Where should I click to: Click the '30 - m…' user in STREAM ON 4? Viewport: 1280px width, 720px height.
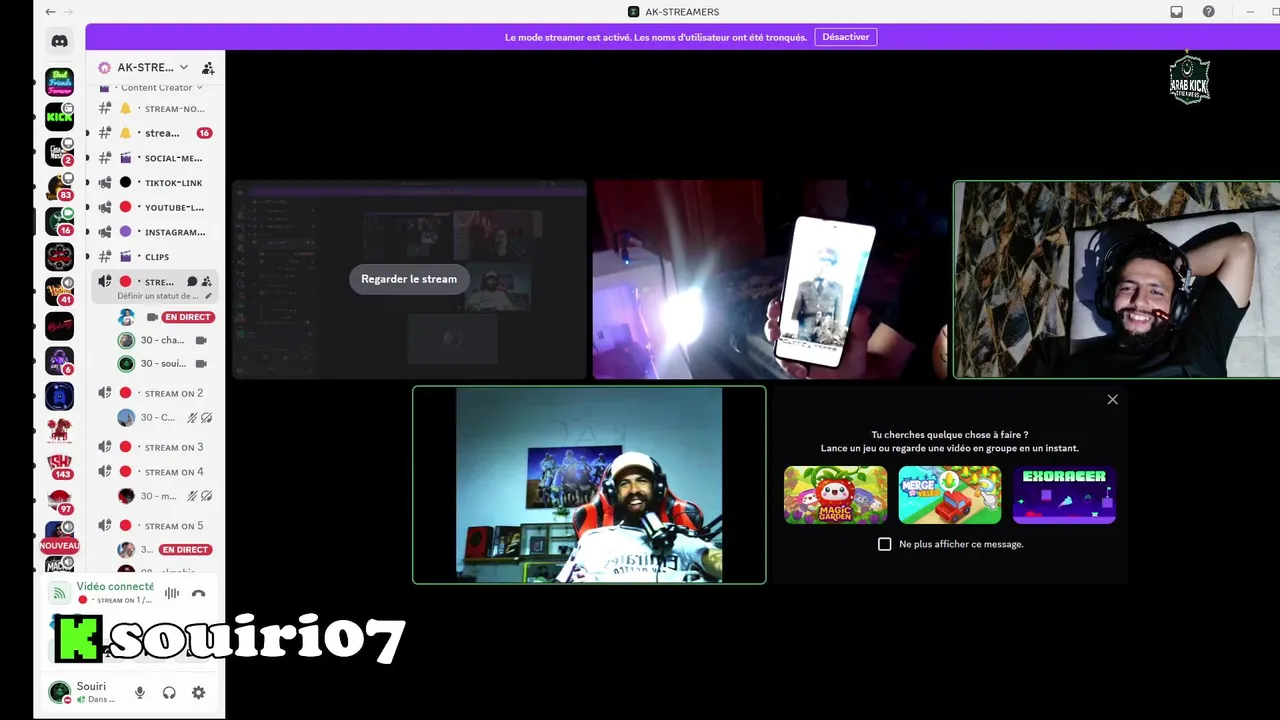165,496
